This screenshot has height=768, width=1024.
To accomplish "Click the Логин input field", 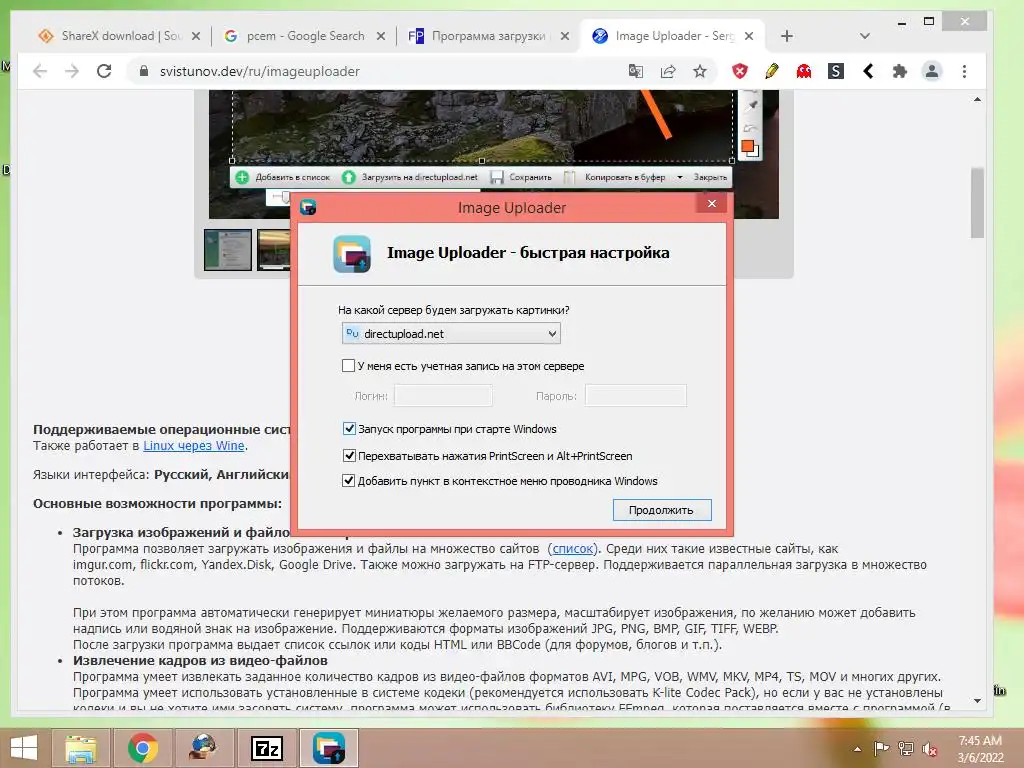I will tap(443, 396).
